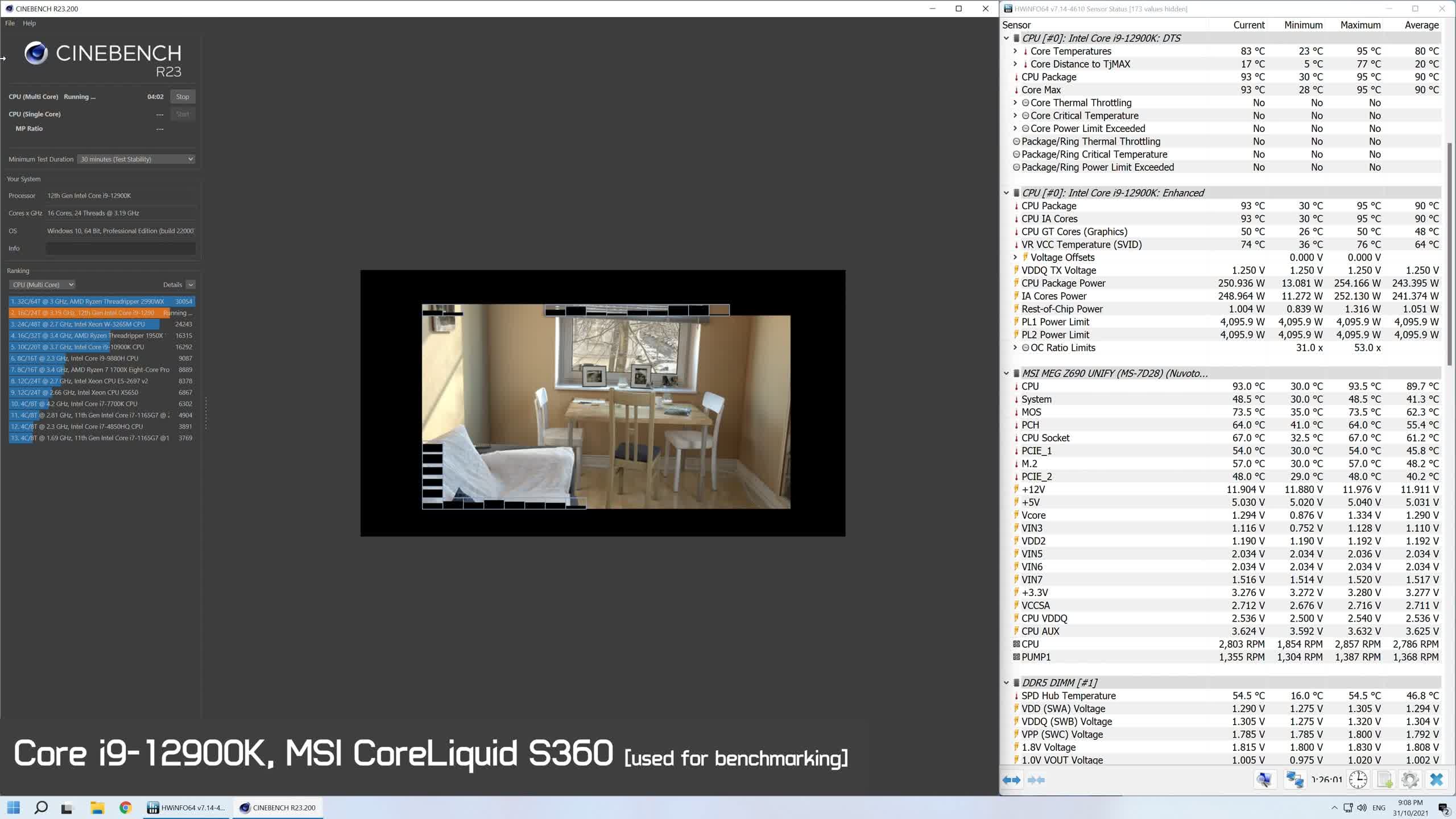Collapse the MSI MEG Z690 UNIFY group
Image resolution: width=1456 pixels, height=819 pixels.
click(1006, 374)
